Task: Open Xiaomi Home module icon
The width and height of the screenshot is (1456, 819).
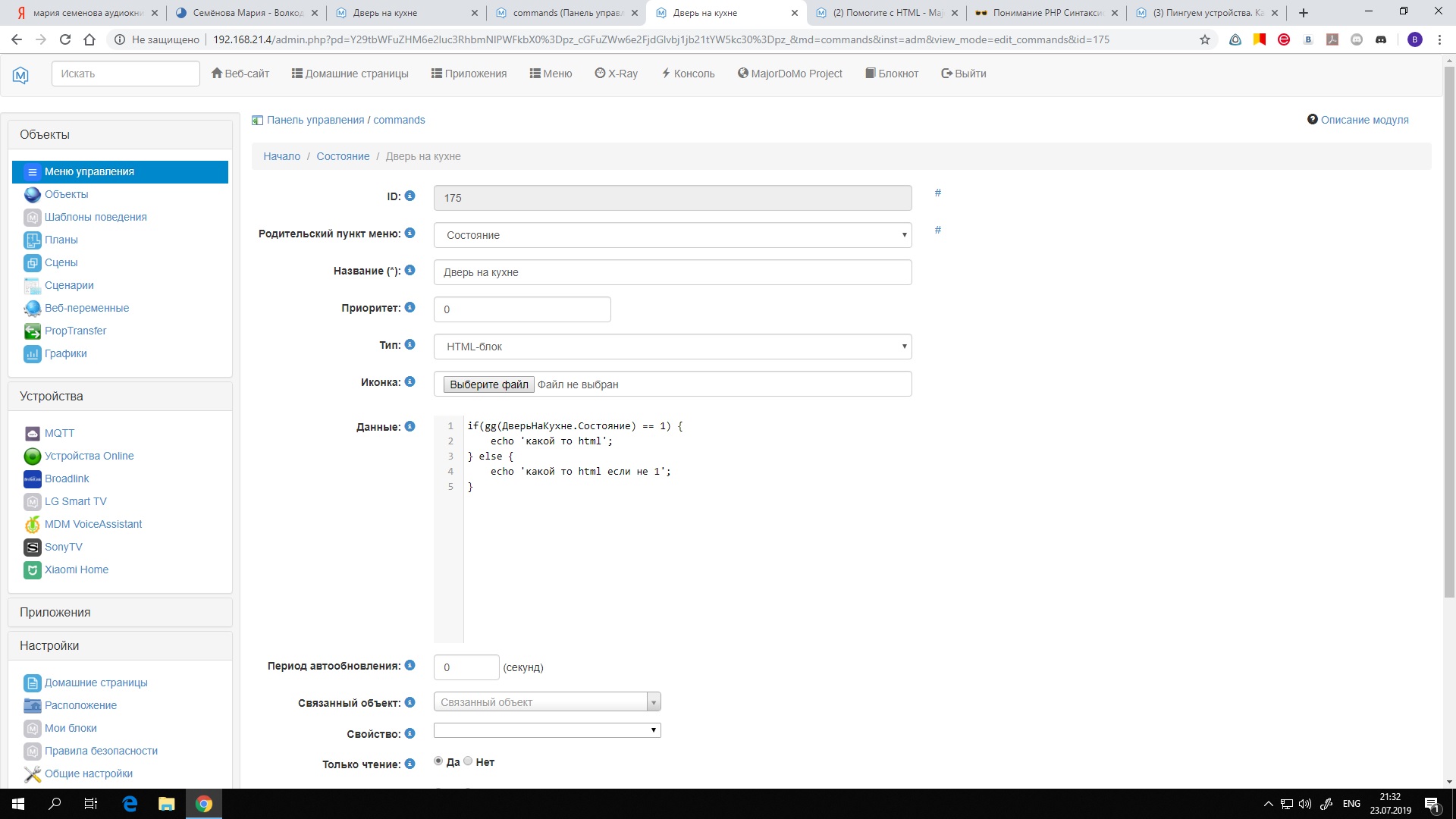Action: 32,570
